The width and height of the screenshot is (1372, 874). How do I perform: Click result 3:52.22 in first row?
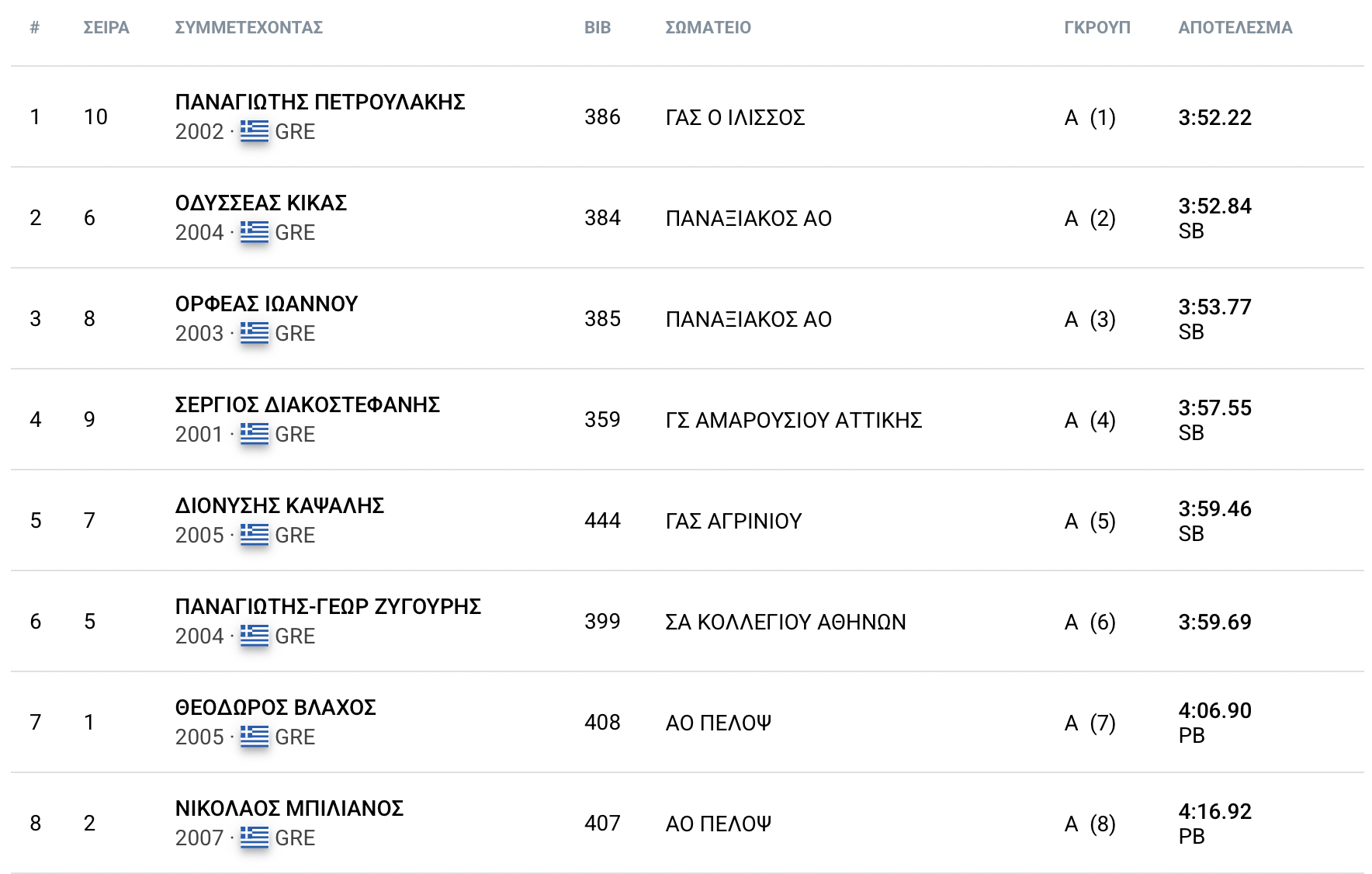[x=1214, y=117]
